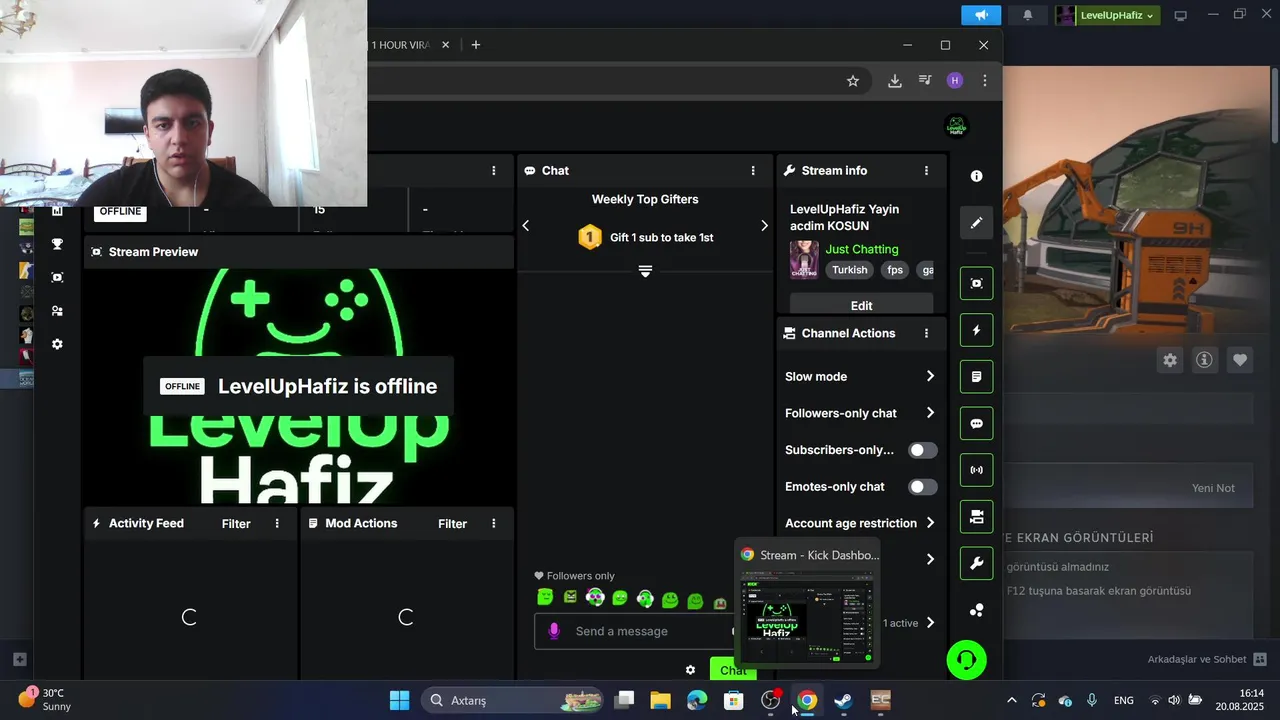Screen dimensions: 1280x720
Task: Open Chrome three-dot menu
Action: [x=985, y=81]
